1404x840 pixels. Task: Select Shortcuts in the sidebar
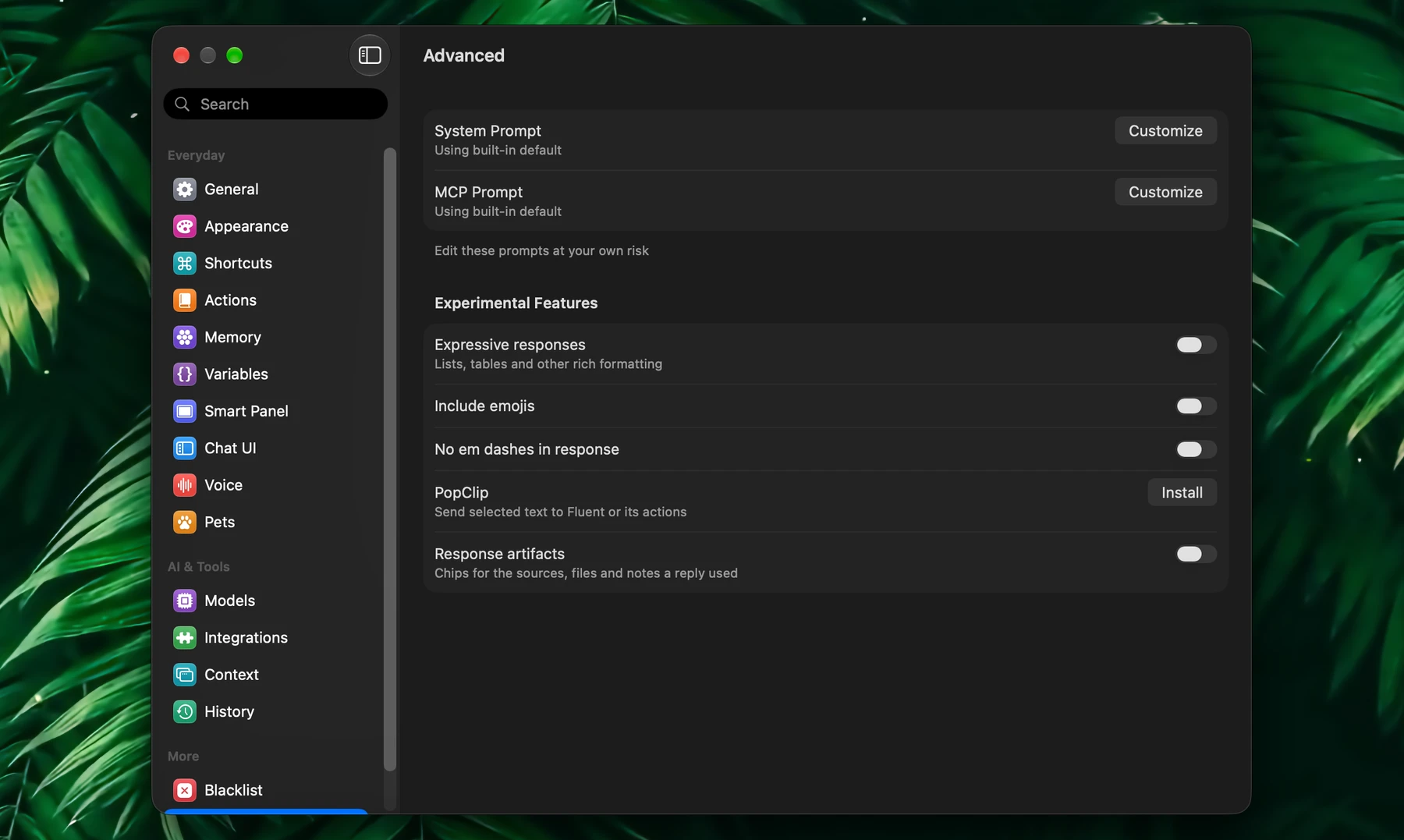click(x=266, y=264)
